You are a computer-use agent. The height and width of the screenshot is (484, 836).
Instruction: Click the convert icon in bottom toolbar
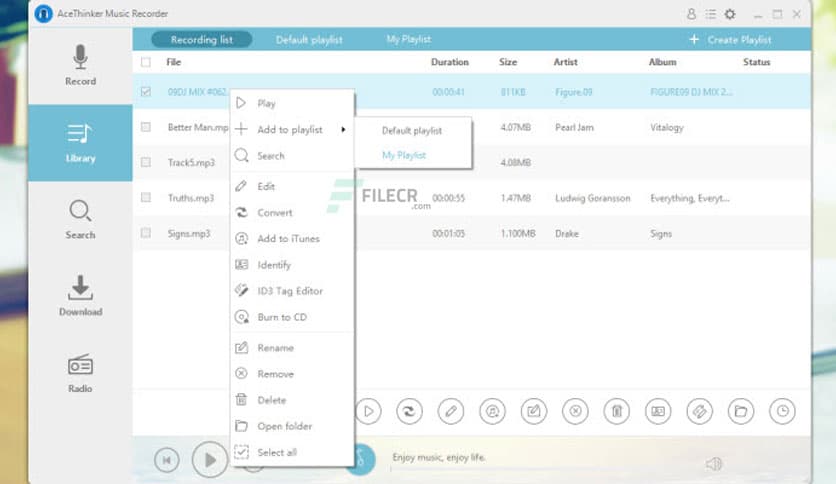[x=409, y=411]
